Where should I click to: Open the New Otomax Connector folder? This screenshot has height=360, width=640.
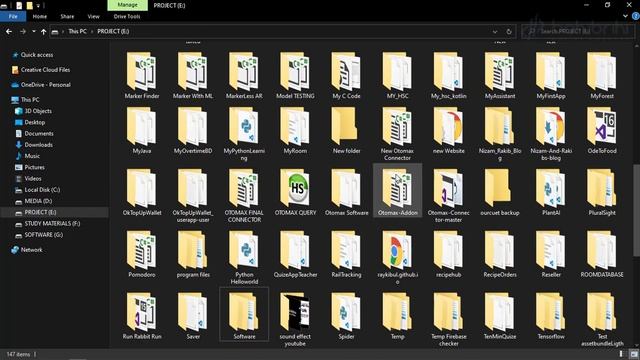397,134
